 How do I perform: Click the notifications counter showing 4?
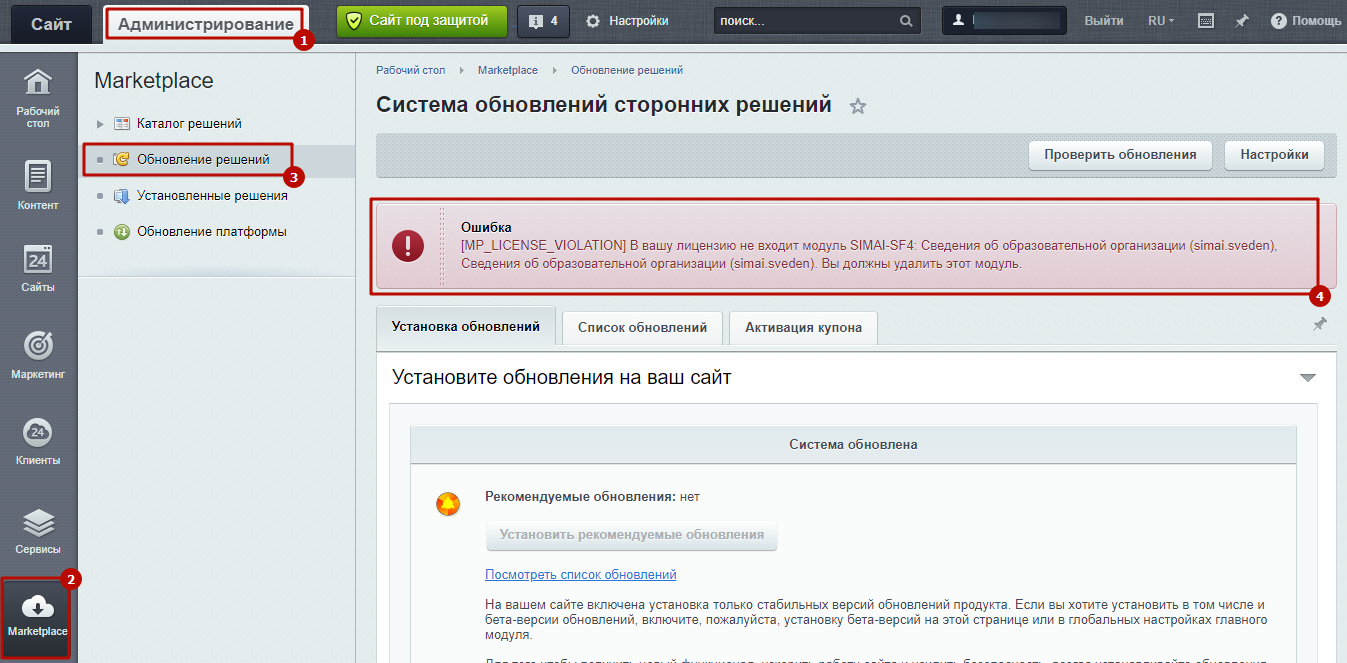[x=542, y=21]
